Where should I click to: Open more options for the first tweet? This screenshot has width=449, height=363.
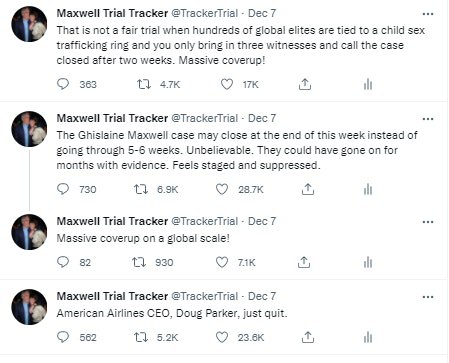[428, 14]
